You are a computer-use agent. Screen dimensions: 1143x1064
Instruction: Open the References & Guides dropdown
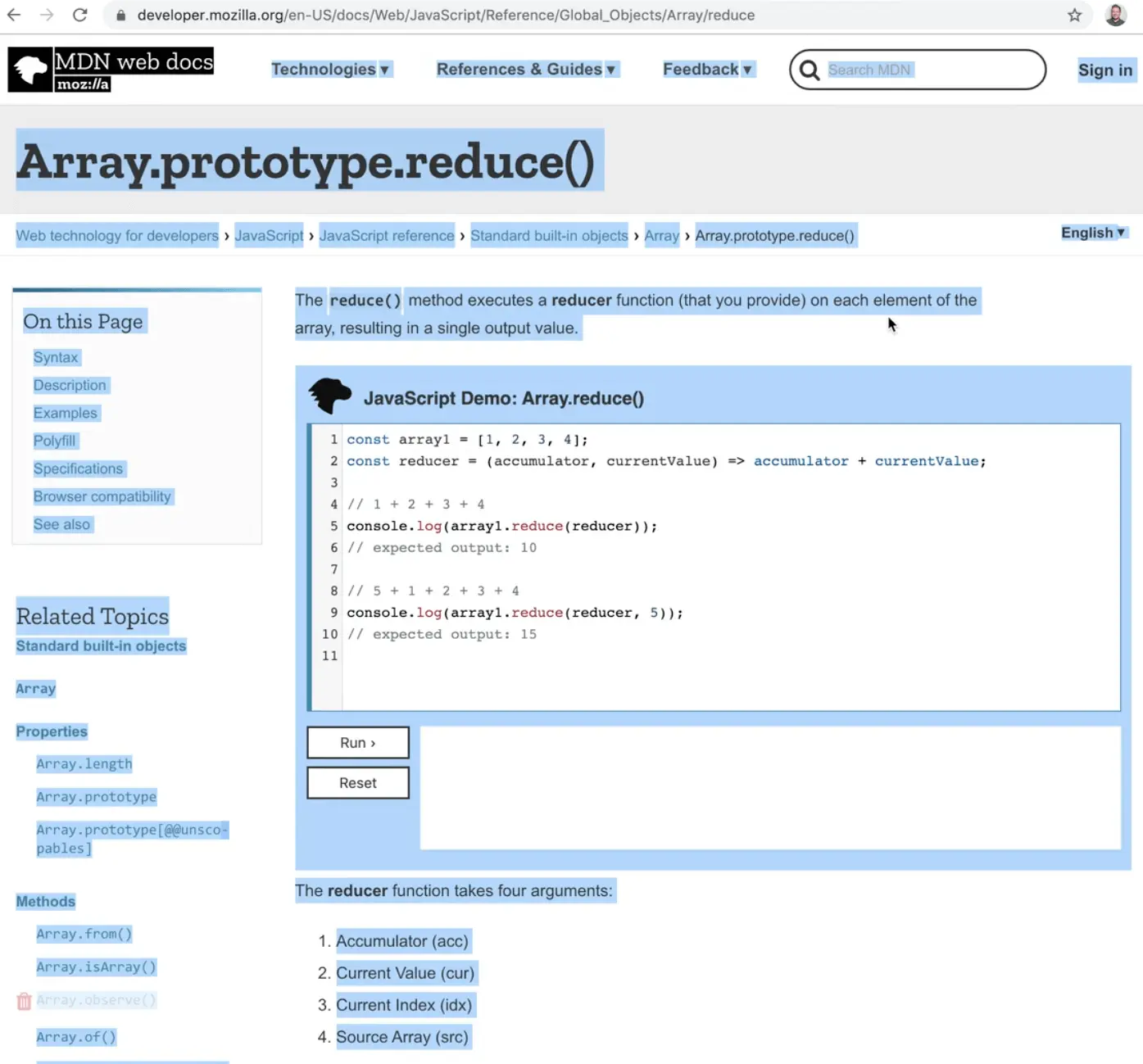(526, 70)
